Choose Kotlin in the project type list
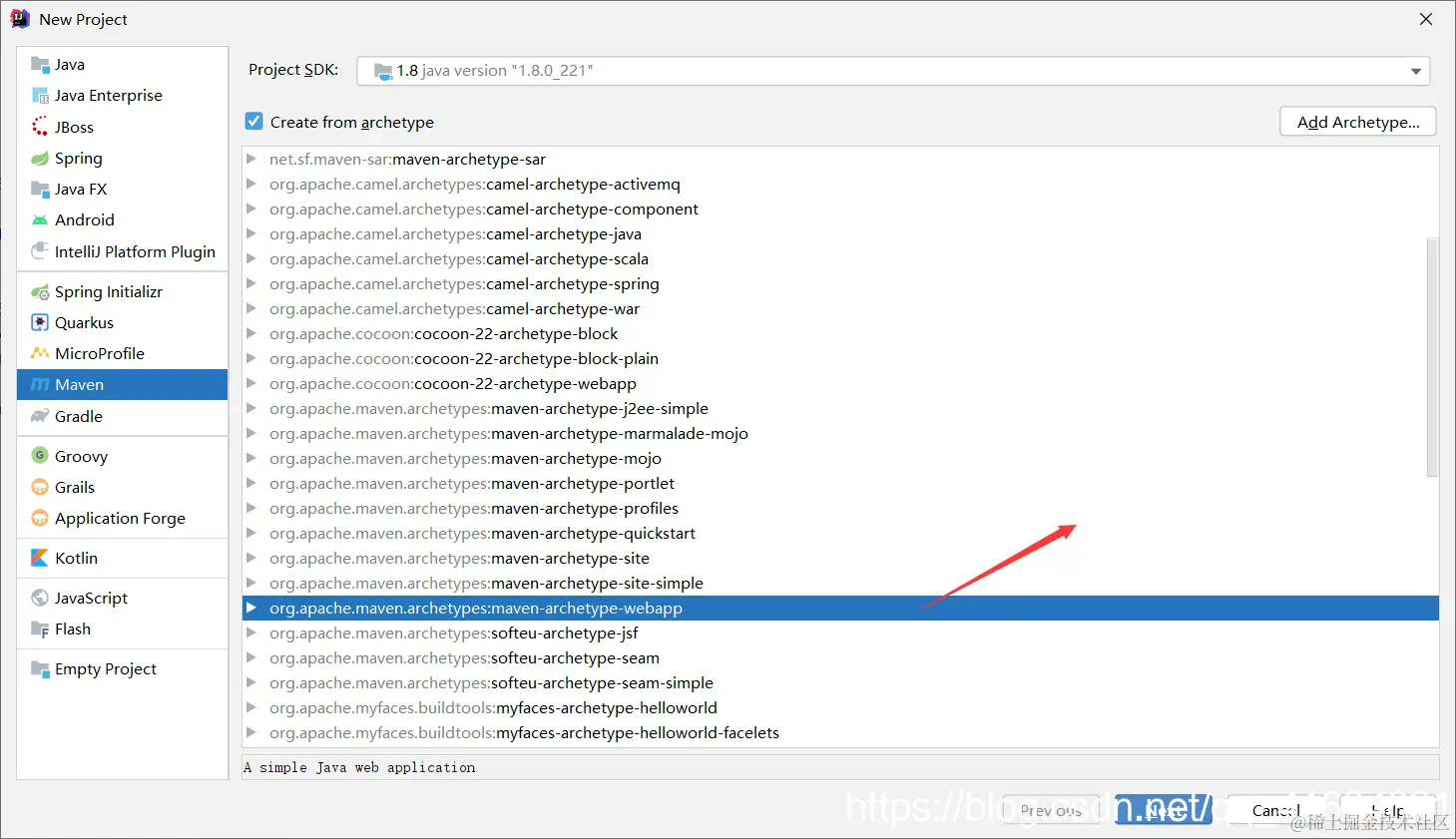Screen dimensions: 1456x839 (123, 558)
